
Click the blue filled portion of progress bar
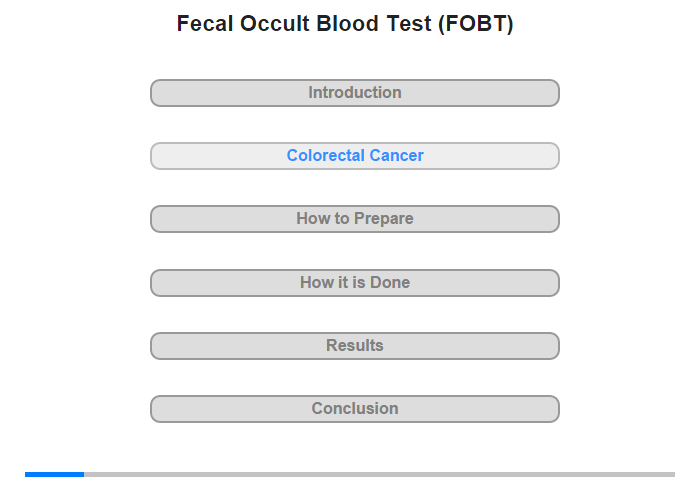click(x=54, y=474)
